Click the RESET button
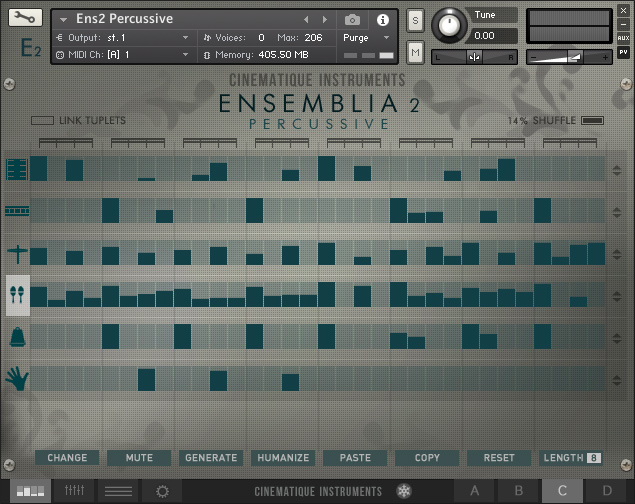This screenshot has height=504, width=635. click(499, 458)
